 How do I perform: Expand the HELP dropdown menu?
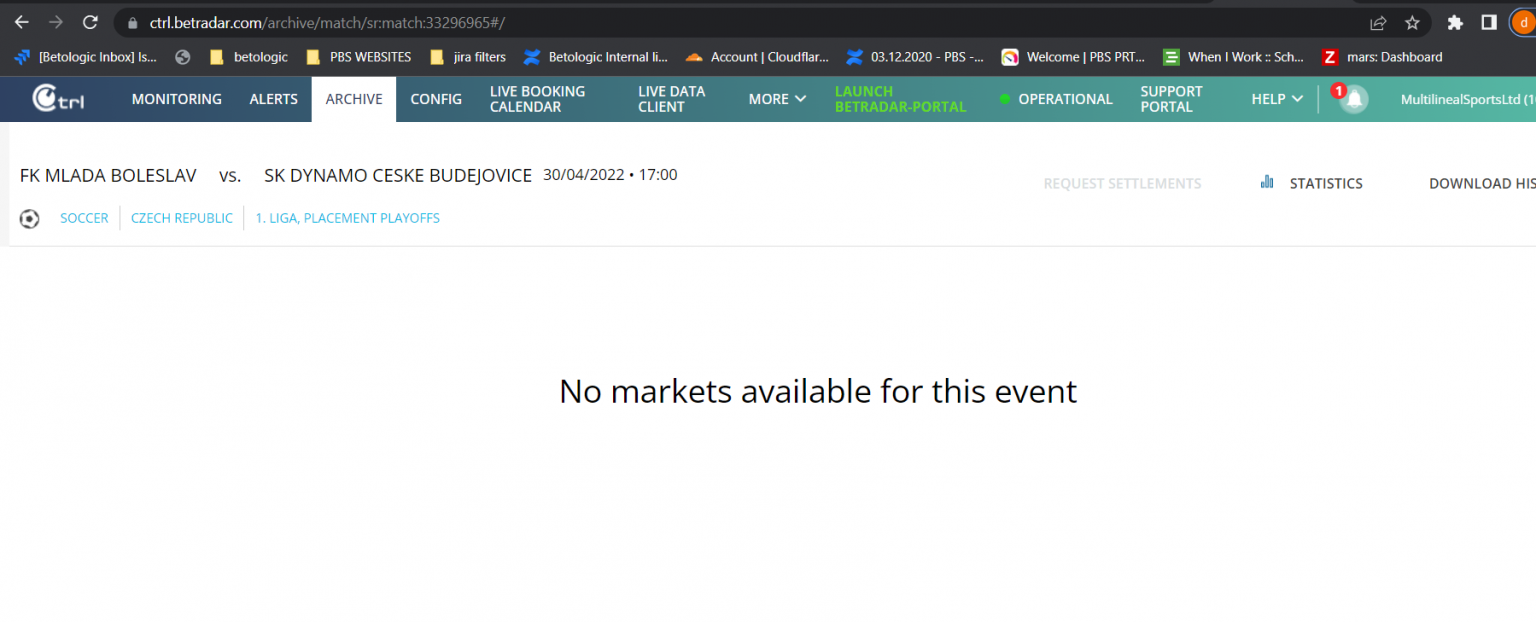(1277, 99)
